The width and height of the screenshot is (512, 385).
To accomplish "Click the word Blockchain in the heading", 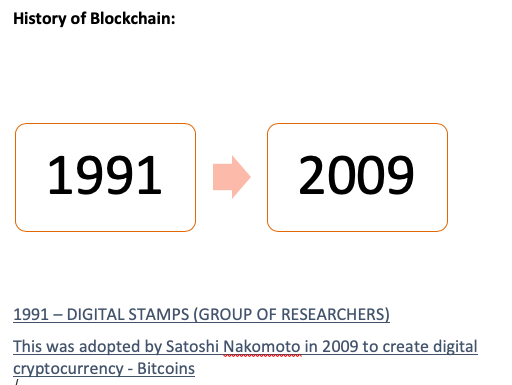I will tap(131, 18).
